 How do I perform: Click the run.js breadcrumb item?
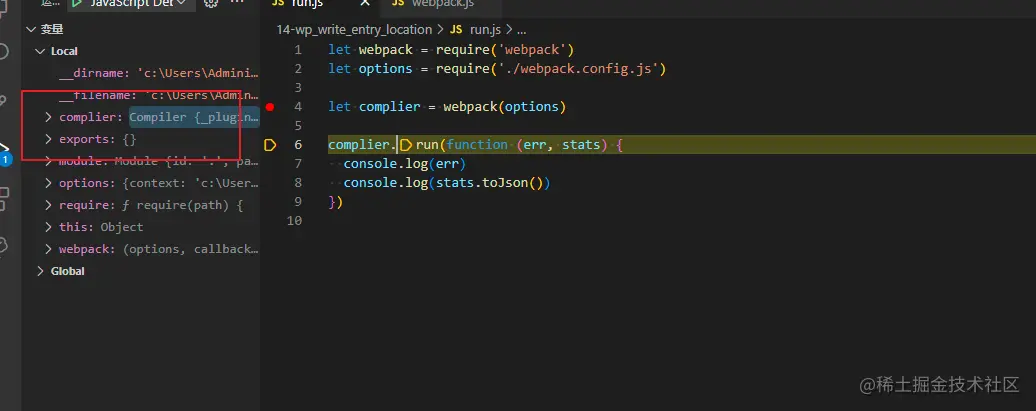click(486, 30)
